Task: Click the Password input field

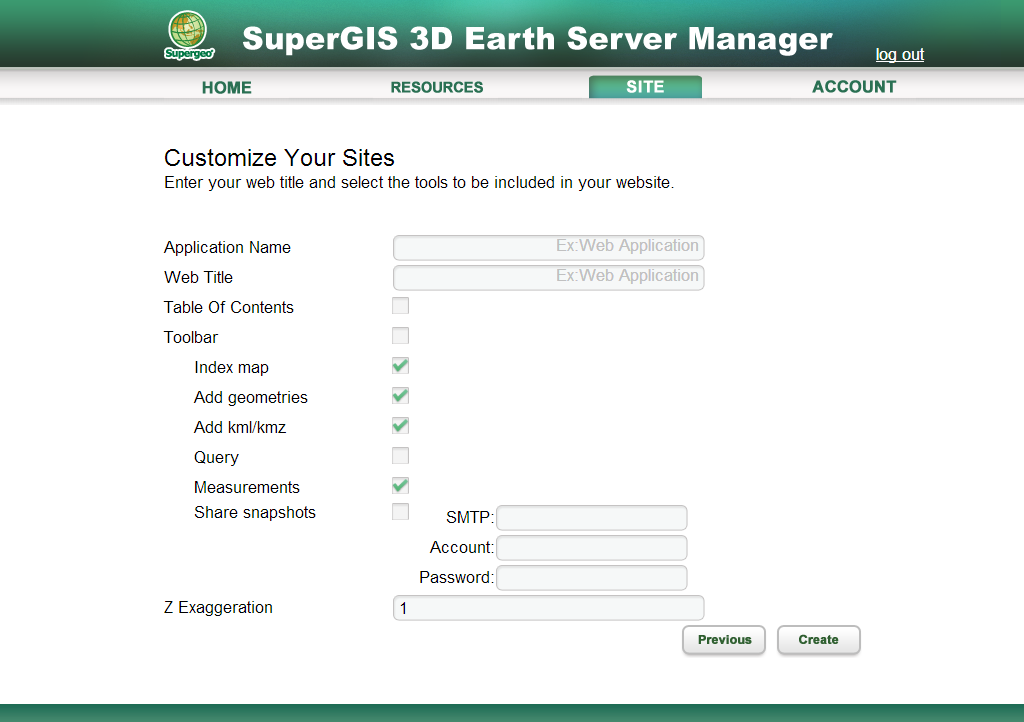Action: click(592, 578)
